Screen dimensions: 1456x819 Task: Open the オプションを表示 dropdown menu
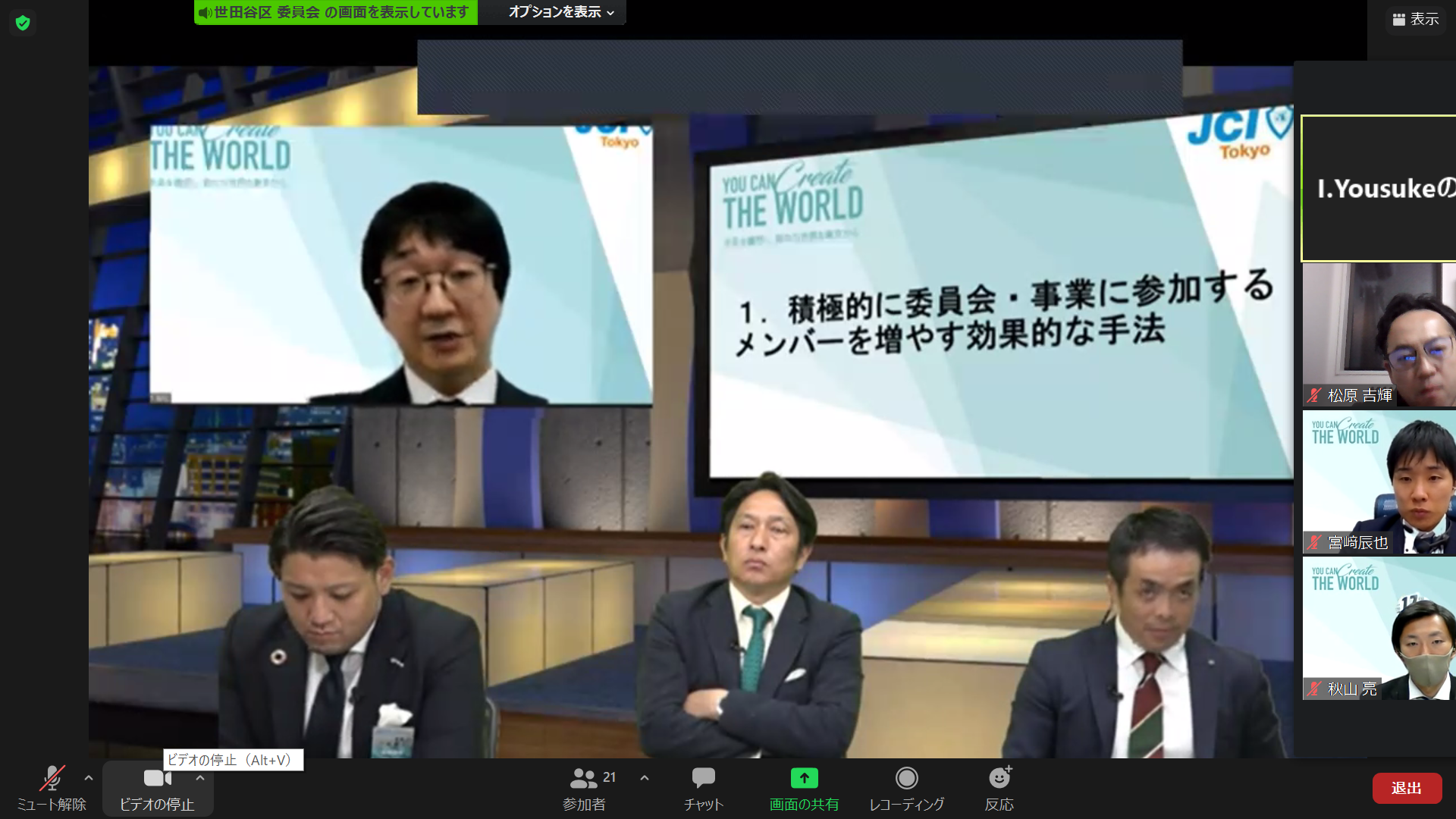tap(561, 12)
